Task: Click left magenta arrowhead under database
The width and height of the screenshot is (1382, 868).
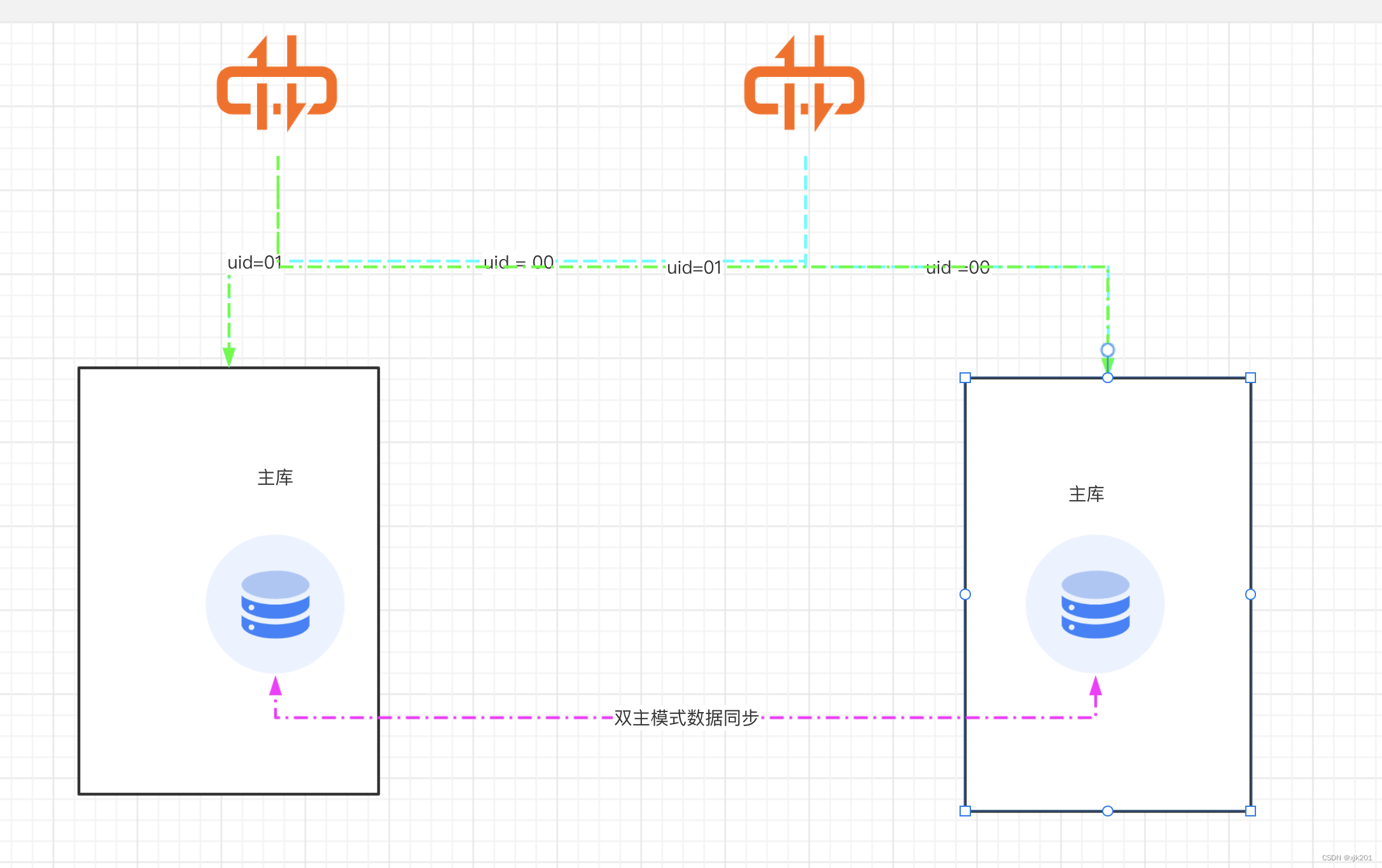Action: click(x=276, y=686)
